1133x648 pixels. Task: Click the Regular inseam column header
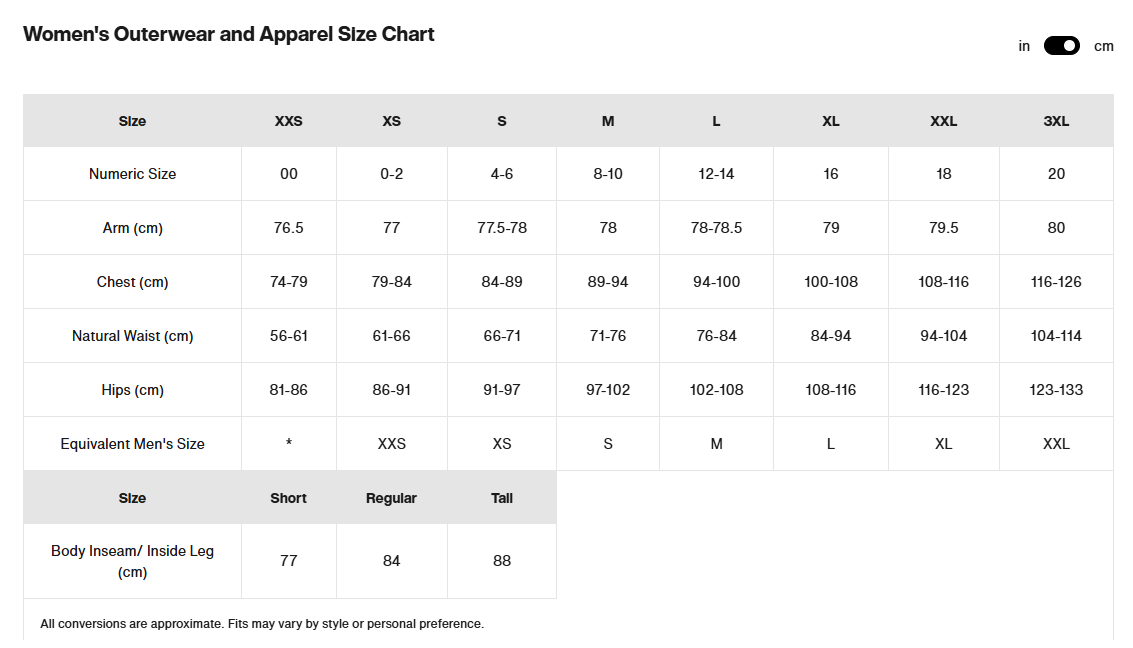coord(391,498)
